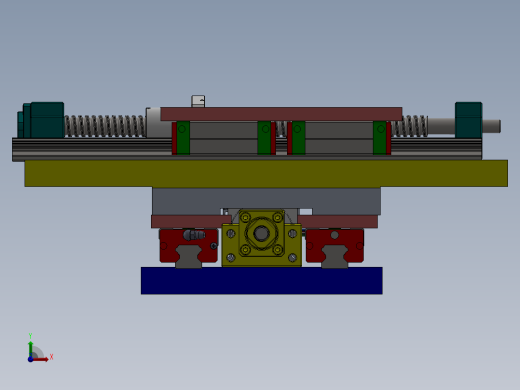Click the small white sensor bracket atop the table

pyautogui.click(x=198, y=101)
